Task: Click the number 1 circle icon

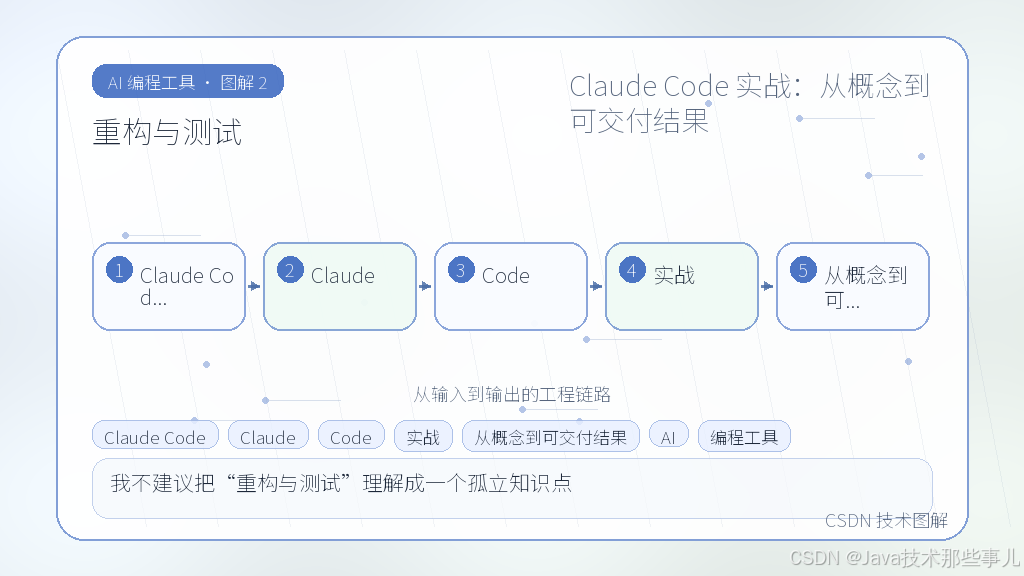Action: pyautogui.click(x=120, y=270)
